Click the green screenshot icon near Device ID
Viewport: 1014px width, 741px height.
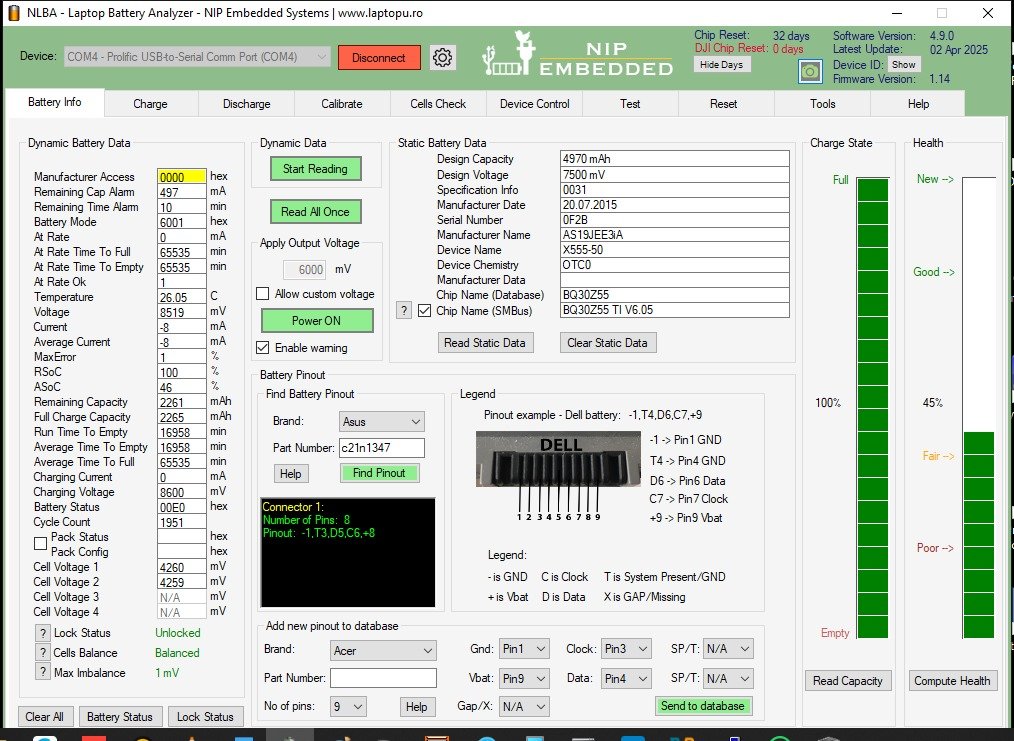click(810, 71)
